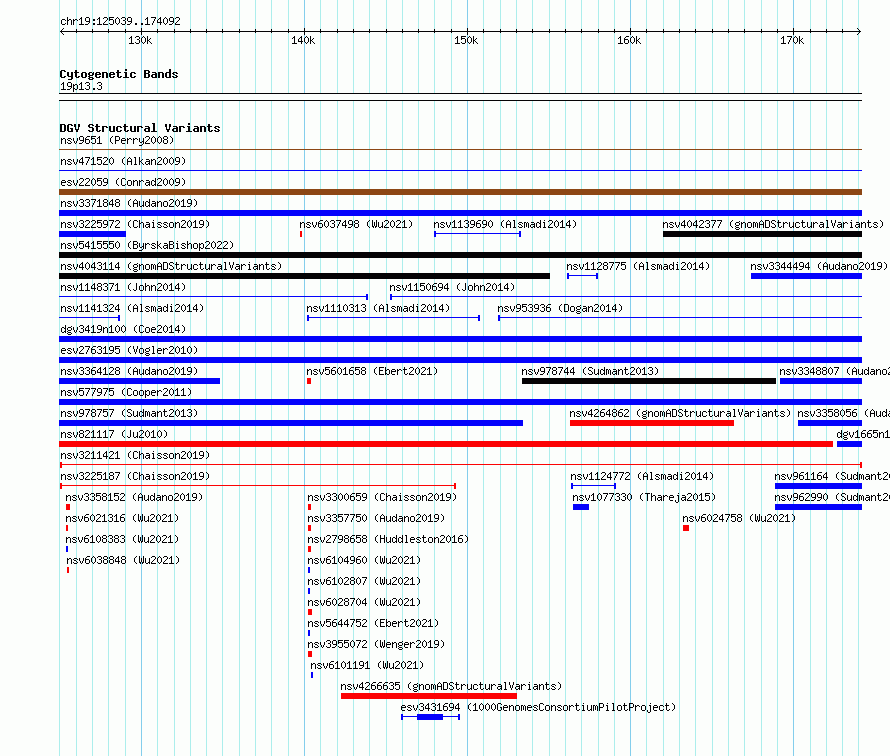Screen dimensions: 890x756
Task: Select nsv821117 (Ju2010) label
Action: click(x=114, y=434)
